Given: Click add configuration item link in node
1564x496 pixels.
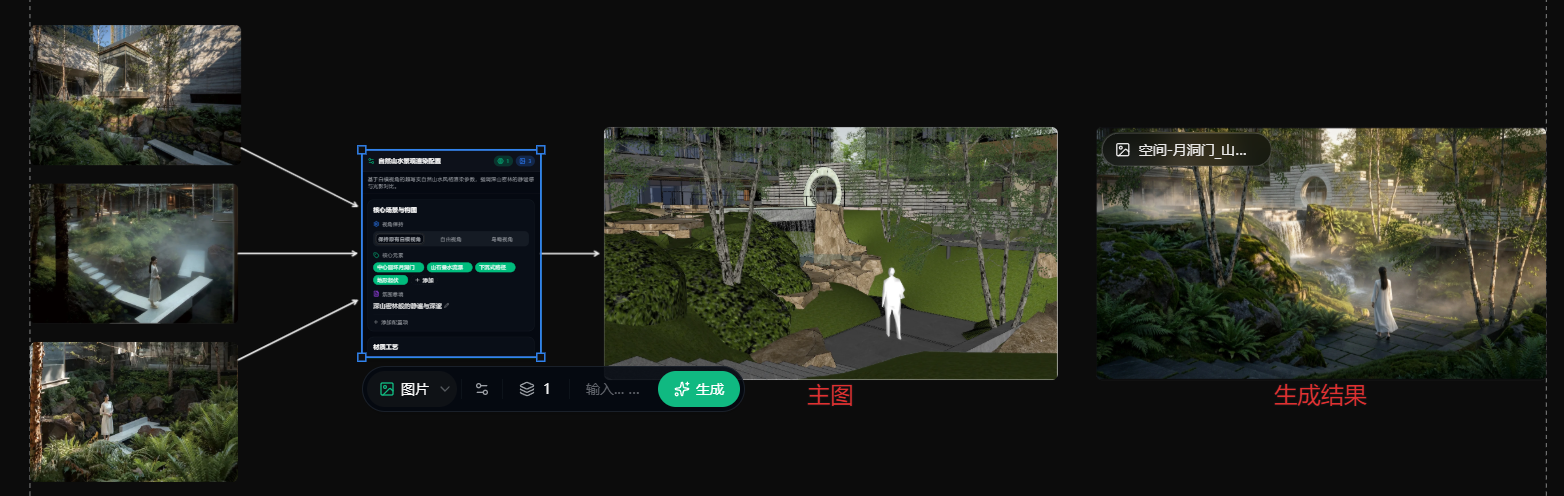Looking at the screenshot, I should (x=391, y=322).
